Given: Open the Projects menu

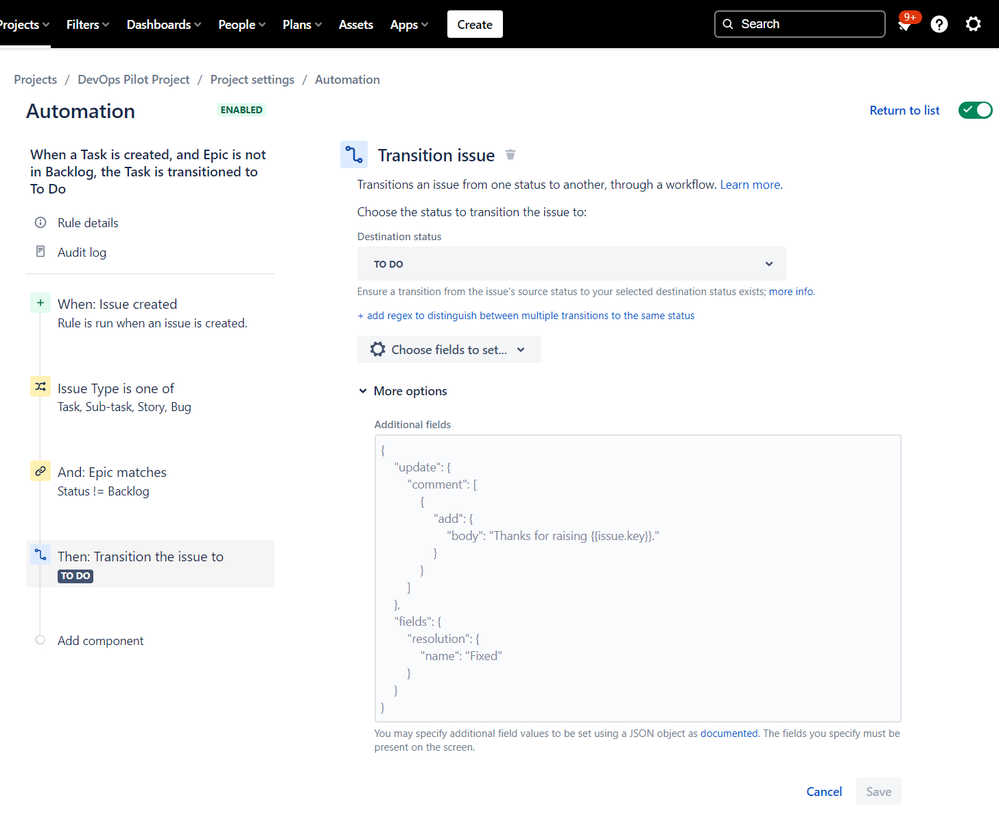Looking at the screenshot, I should click(x=24, y=24).
